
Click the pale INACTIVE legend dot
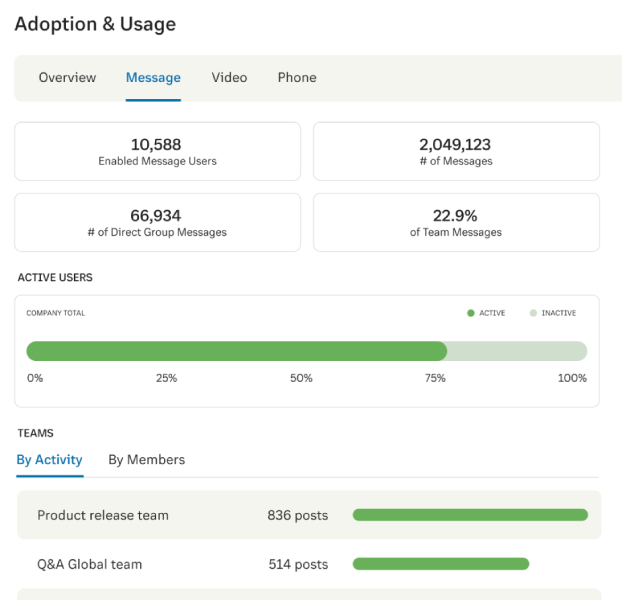point(533,313)
